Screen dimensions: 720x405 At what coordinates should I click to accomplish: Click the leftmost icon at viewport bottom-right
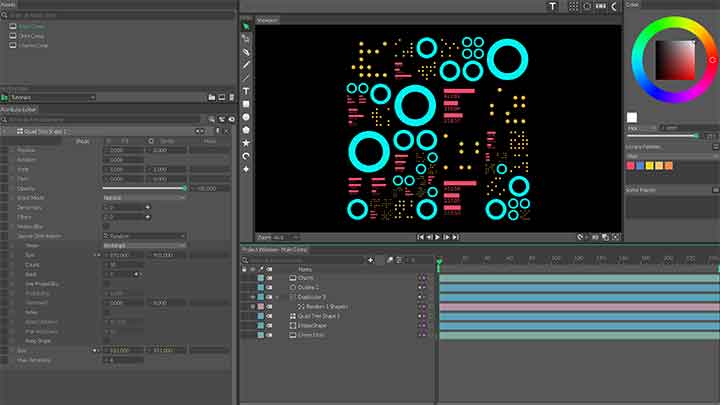580,237
